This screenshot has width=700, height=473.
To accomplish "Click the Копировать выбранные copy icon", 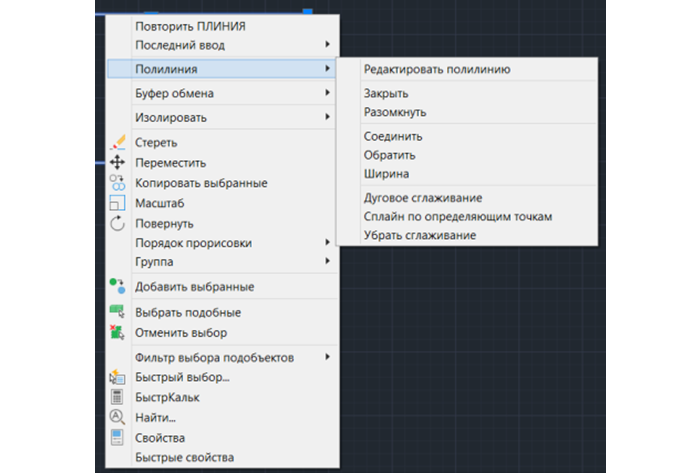I will point(117,183).
